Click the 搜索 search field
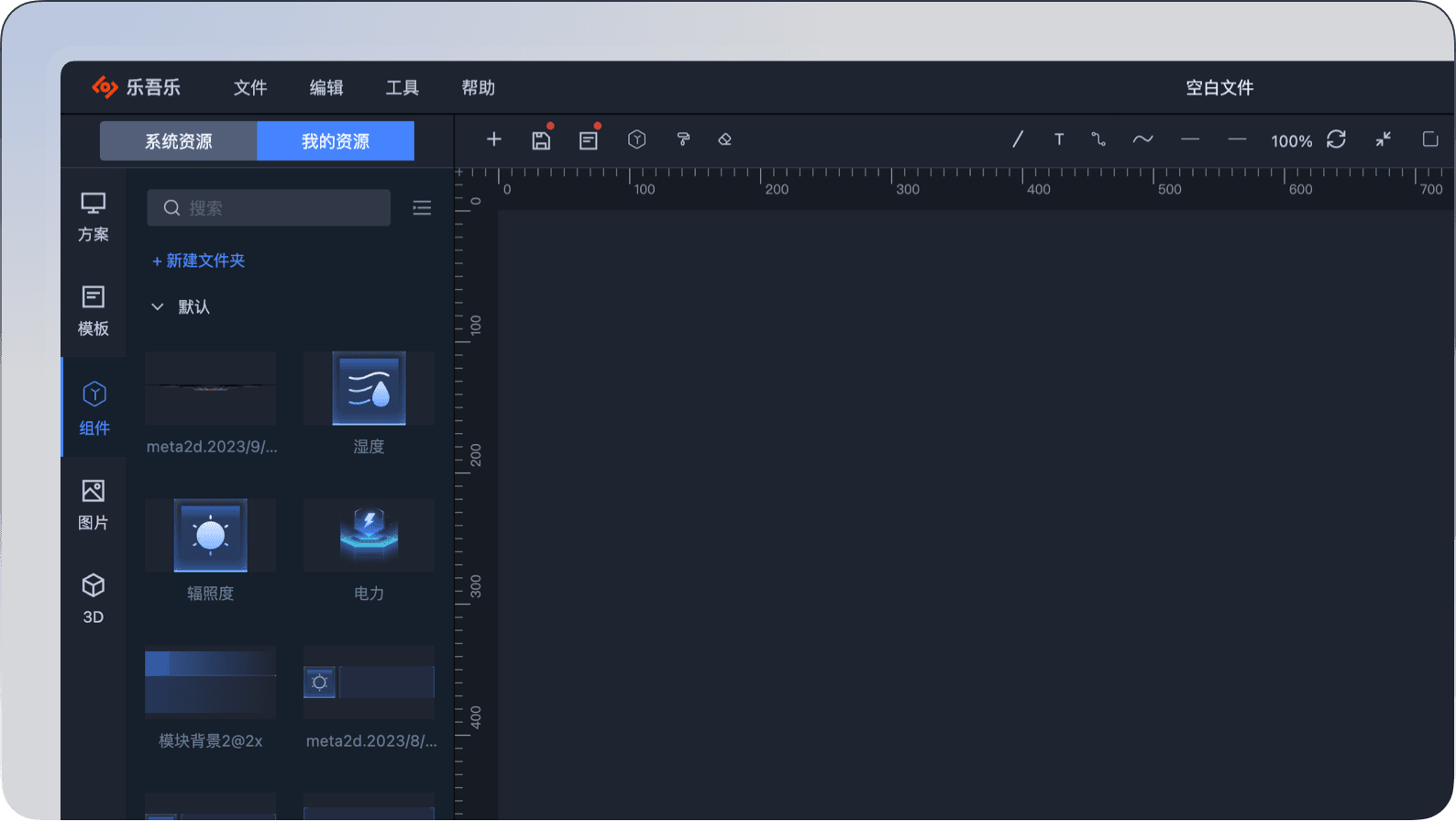Screen dimensions: 1456x822 coord(270,208)
